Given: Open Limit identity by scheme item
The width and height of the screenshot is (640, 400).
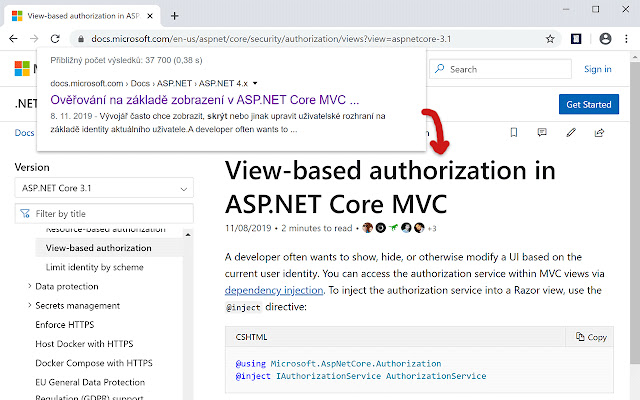Looking at the screenshot, I should tap(95, 267).
